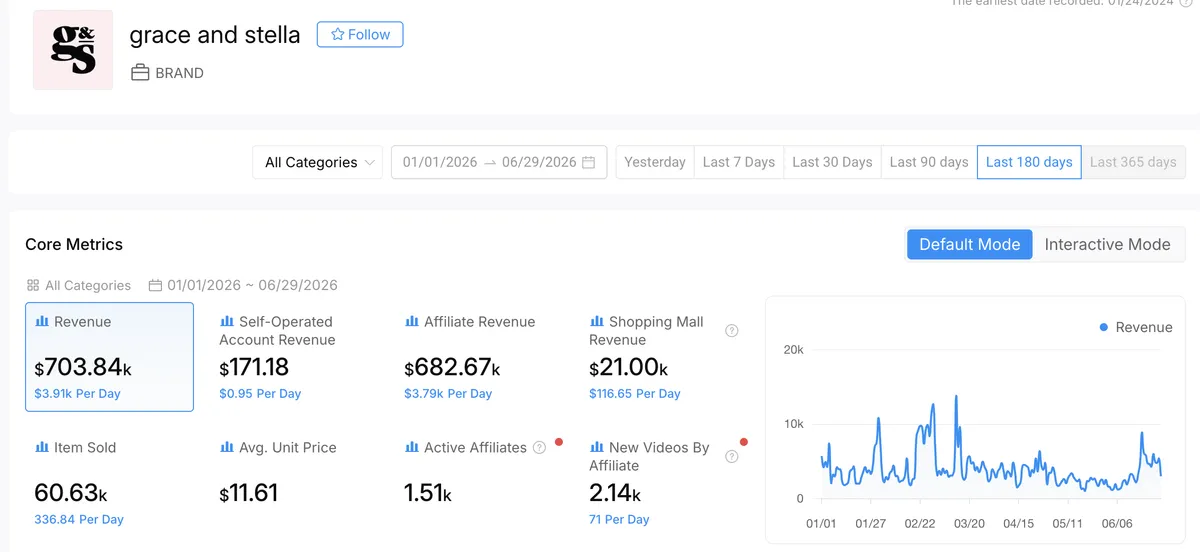Click the grid icon beside All Categories label
1200x552 pixels.
(33, 285)
